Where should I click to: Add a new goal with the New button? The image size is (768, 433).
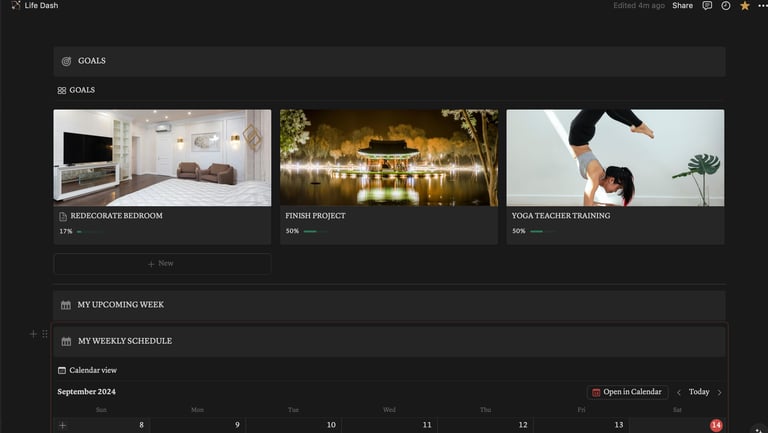pyautogui.click(x=162, y=264)
